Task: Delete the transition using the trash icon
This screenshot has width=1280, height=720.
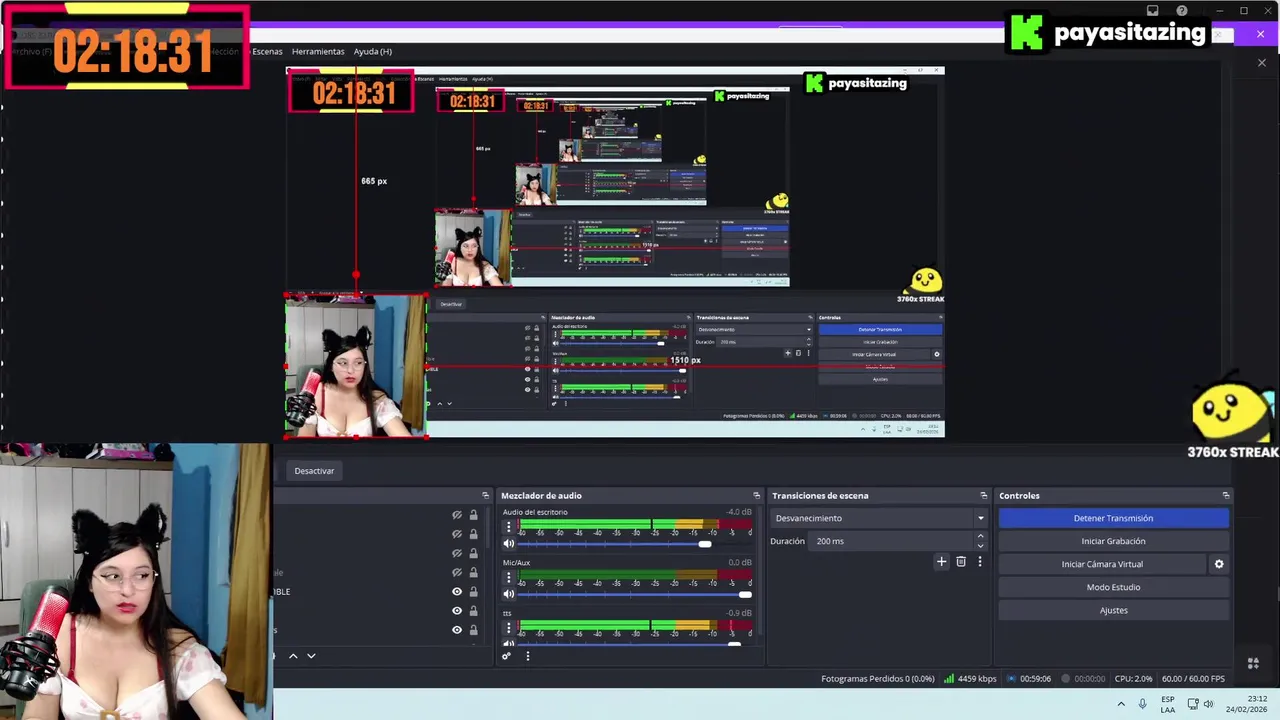Action: point(961,562)
